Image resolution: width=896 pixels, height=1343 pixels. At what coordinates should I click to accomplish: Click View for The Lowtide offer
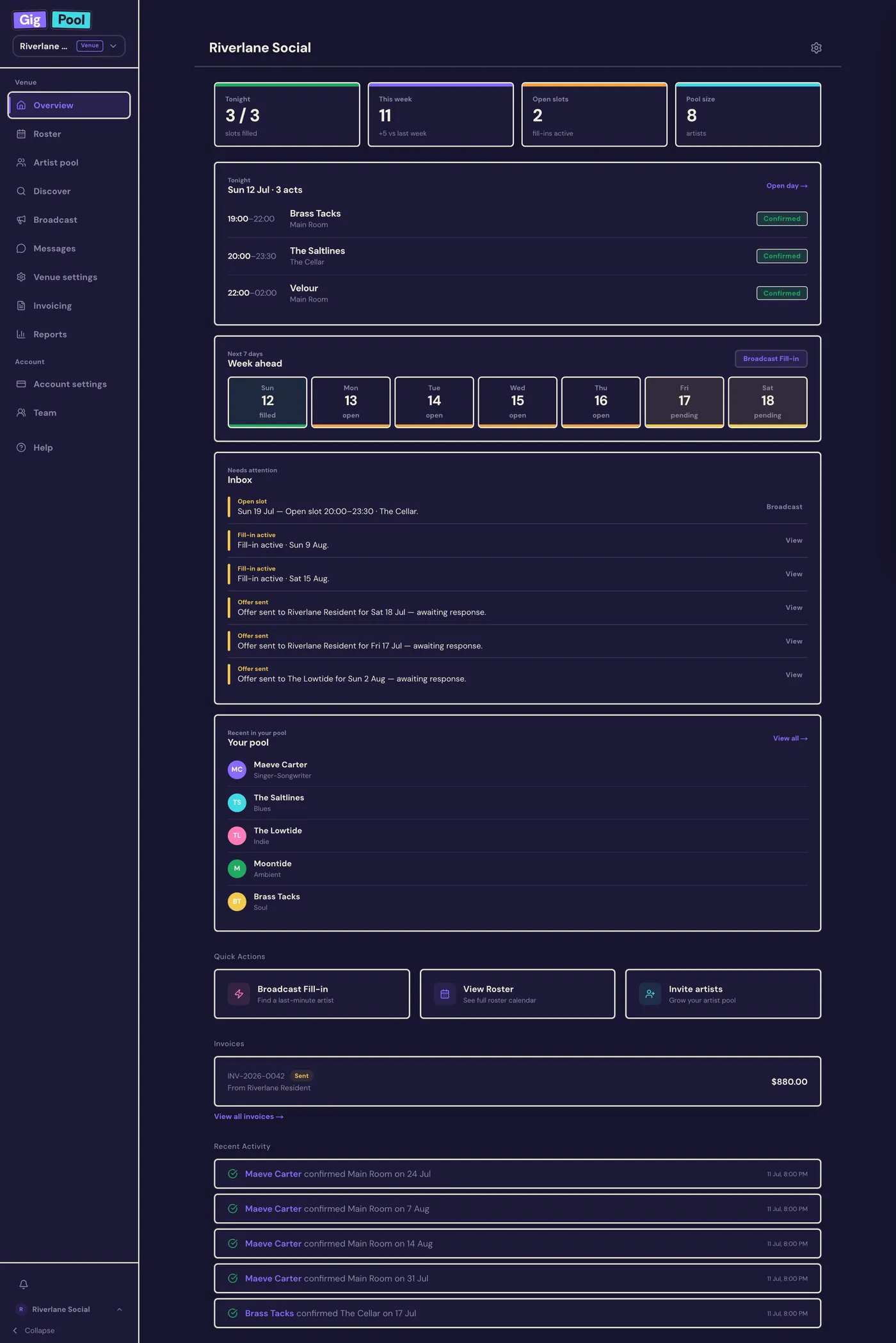(794, 675)
